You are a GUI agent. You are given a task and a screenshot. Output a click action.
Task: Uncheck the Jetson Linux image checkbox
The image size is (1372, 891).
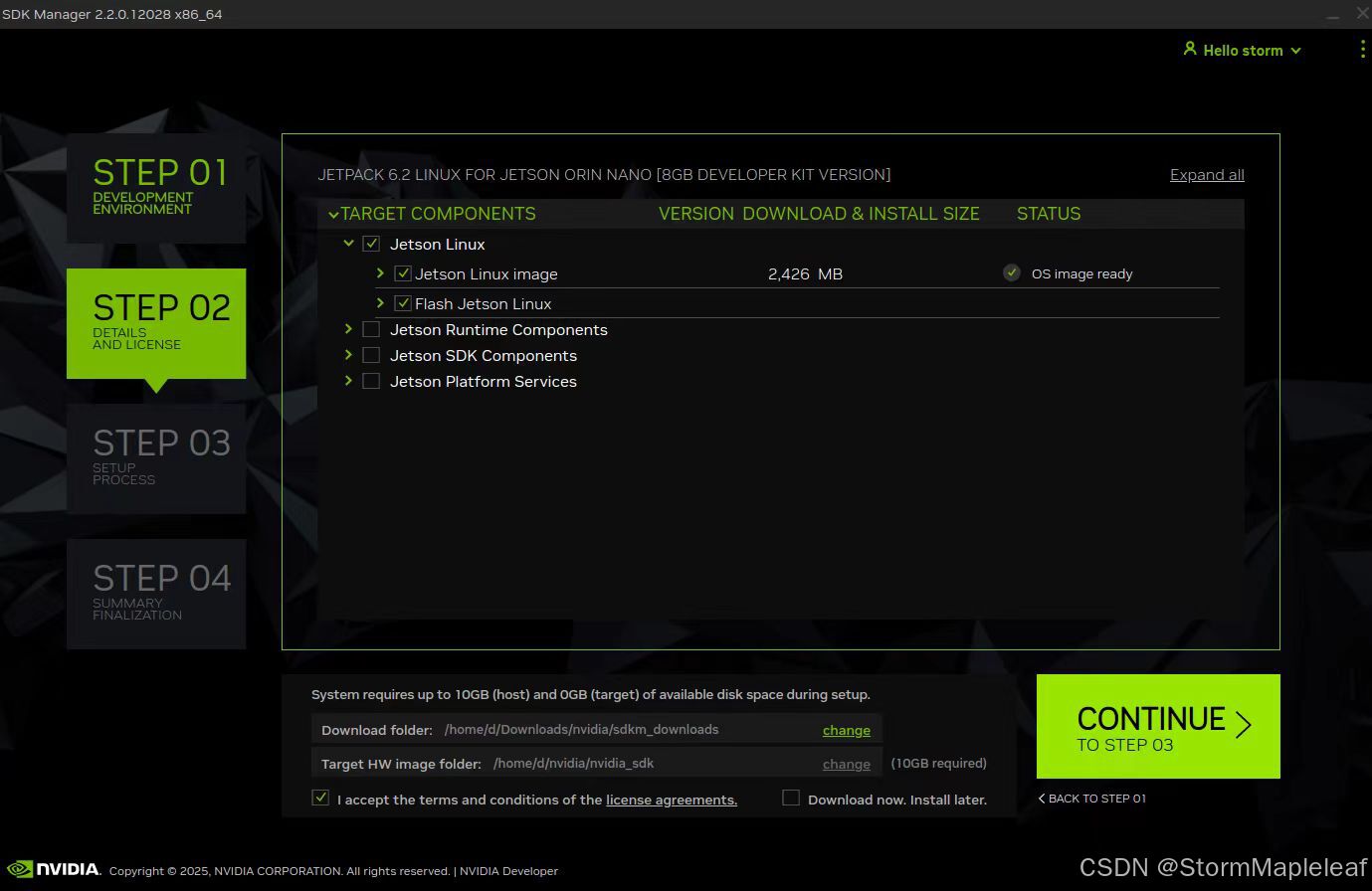(x=403, y=272)
